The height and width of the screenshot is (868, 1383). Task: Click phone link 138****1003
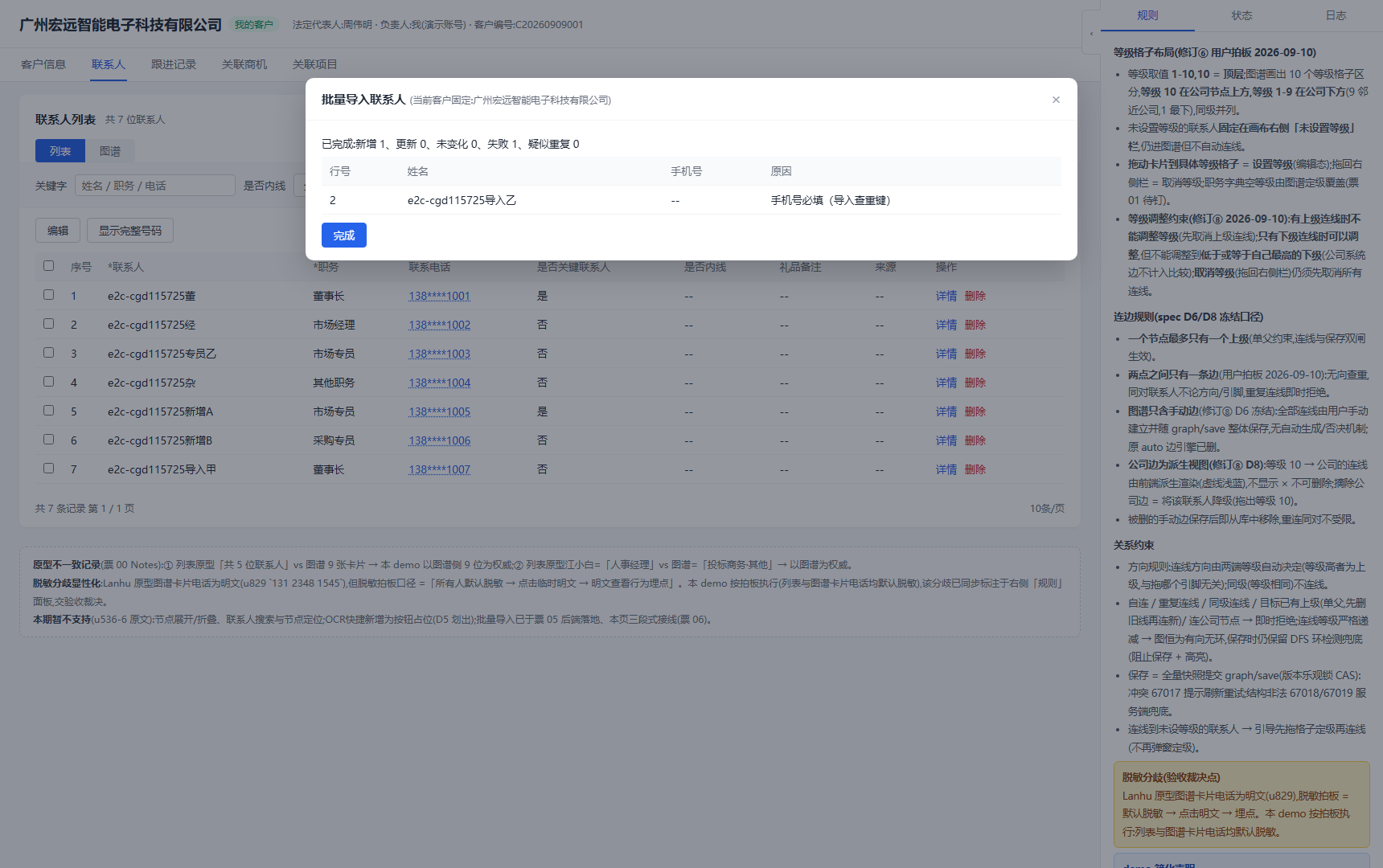[x=439, y=354]
